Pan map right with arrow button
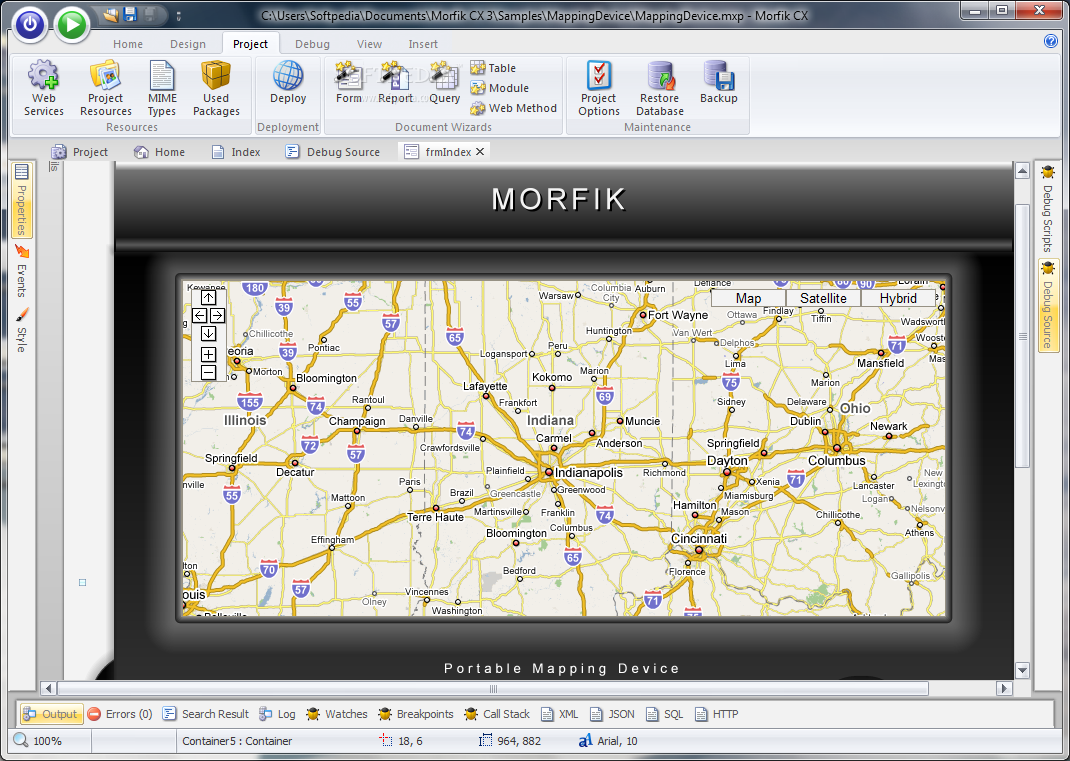The width and height of the screenshot is (1070, 761). [x=217, y=315]
